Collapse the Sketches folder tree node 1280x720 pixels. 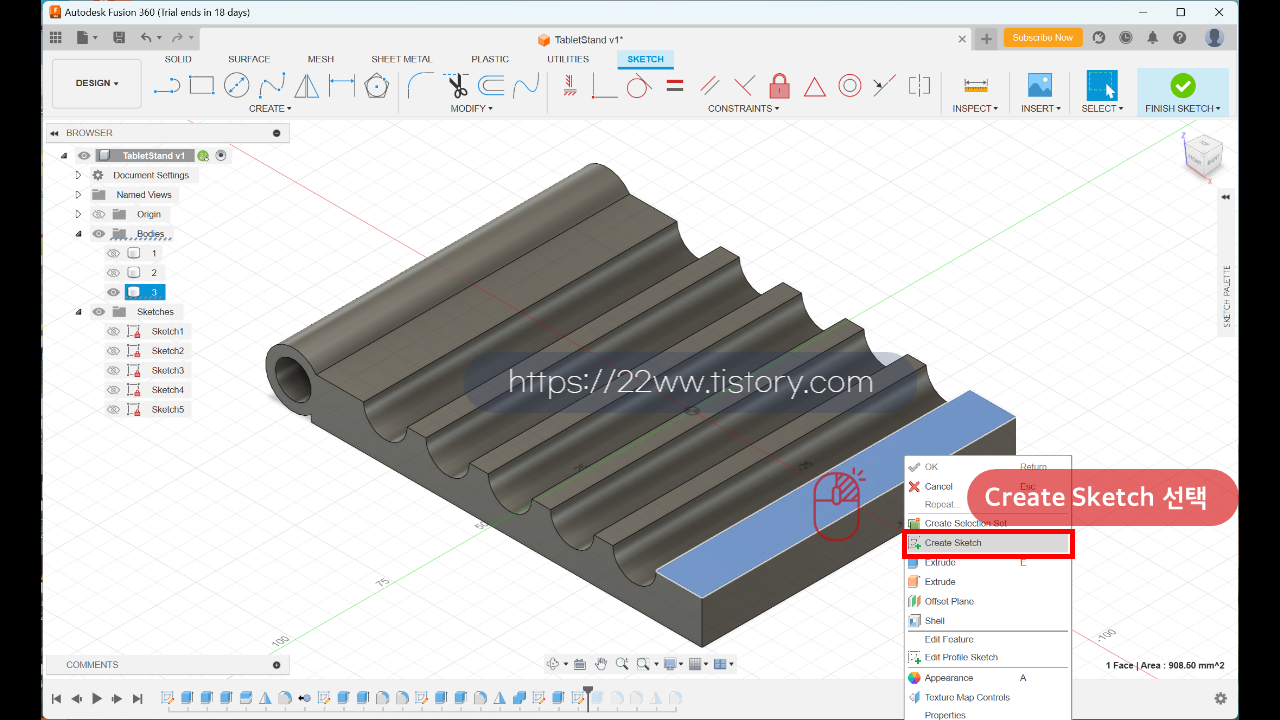coord(78,311)
